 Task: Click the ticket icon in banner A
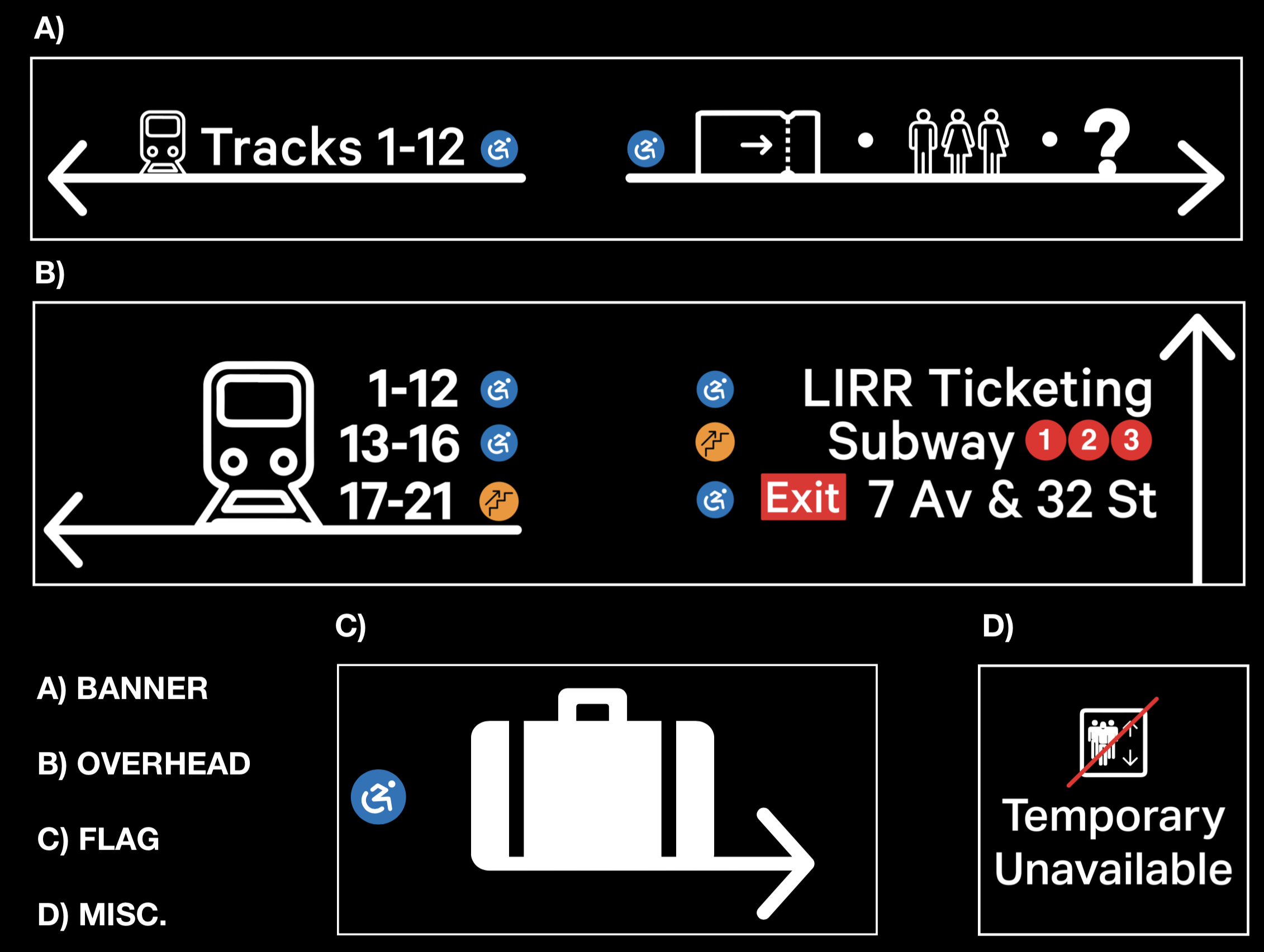tap(758, 143)
